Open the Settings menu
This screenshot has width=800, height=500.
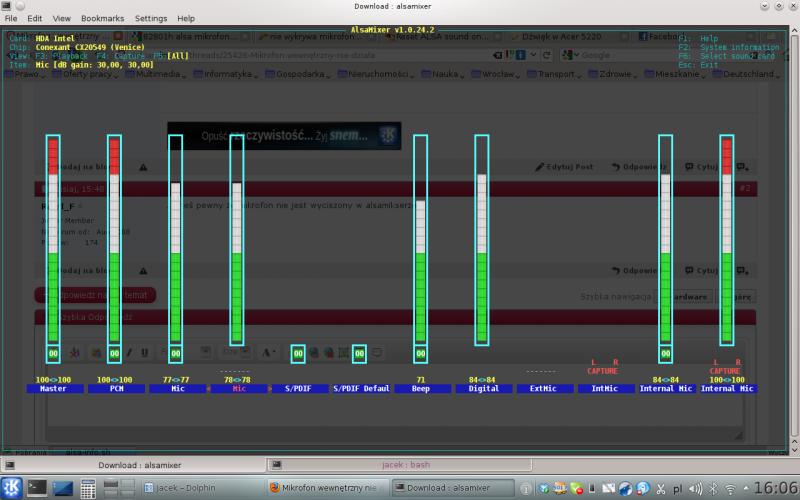tap(151, 18)
